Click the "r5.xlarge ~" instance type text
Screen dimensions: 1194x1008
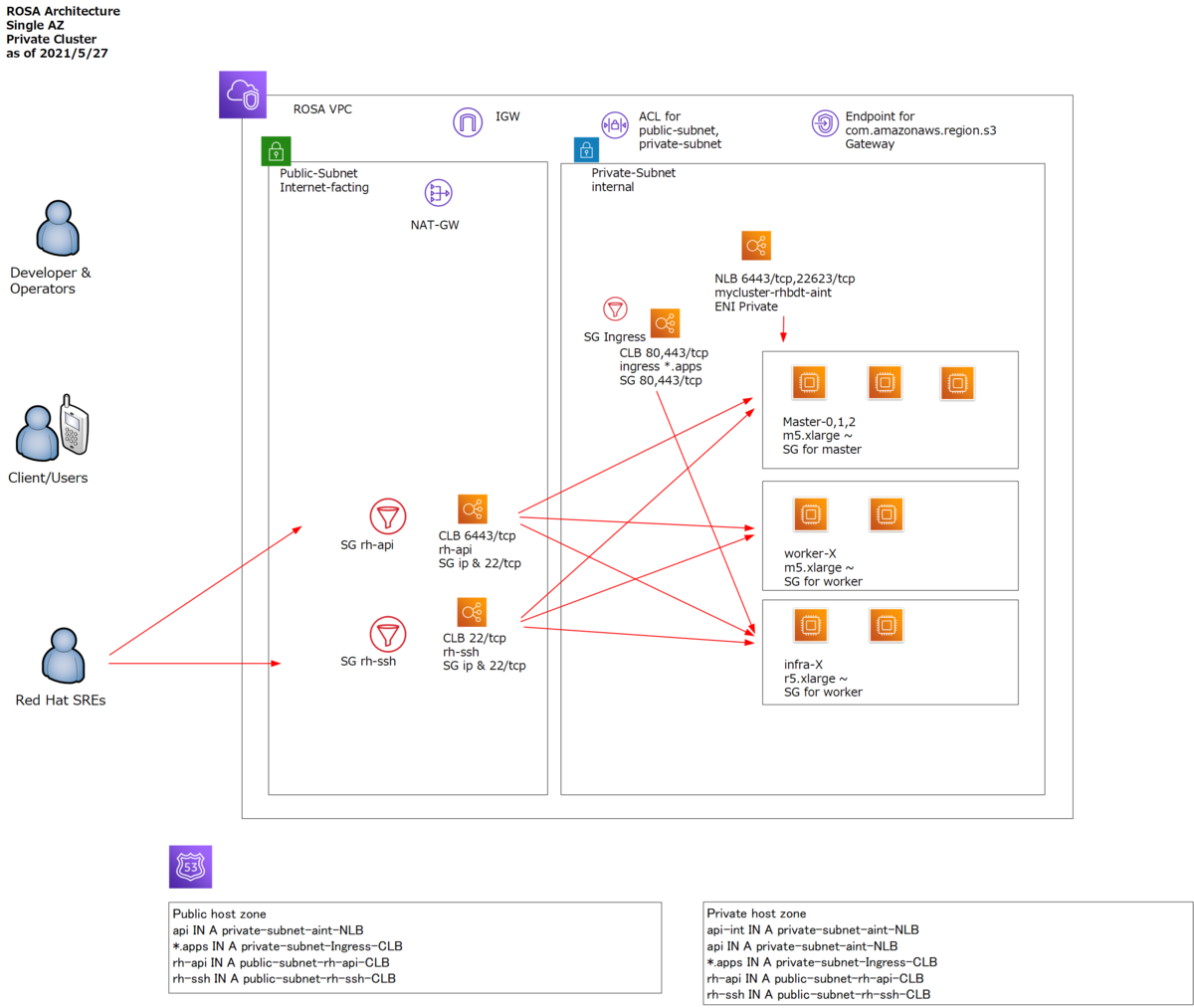[816, 679]
